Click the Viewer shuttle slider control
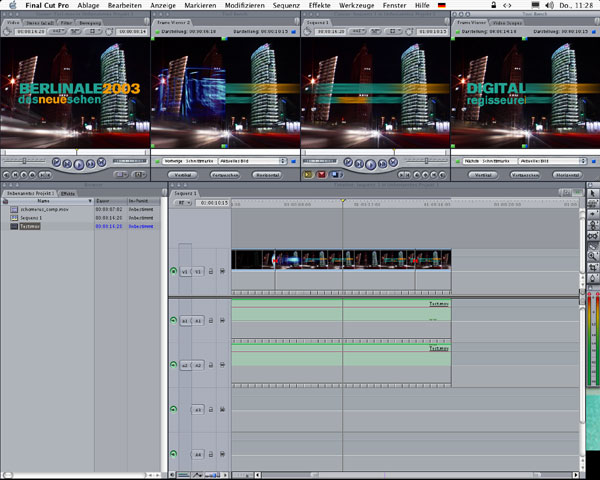The height and width of the screenshot is (480, 600). pos(24,161)
